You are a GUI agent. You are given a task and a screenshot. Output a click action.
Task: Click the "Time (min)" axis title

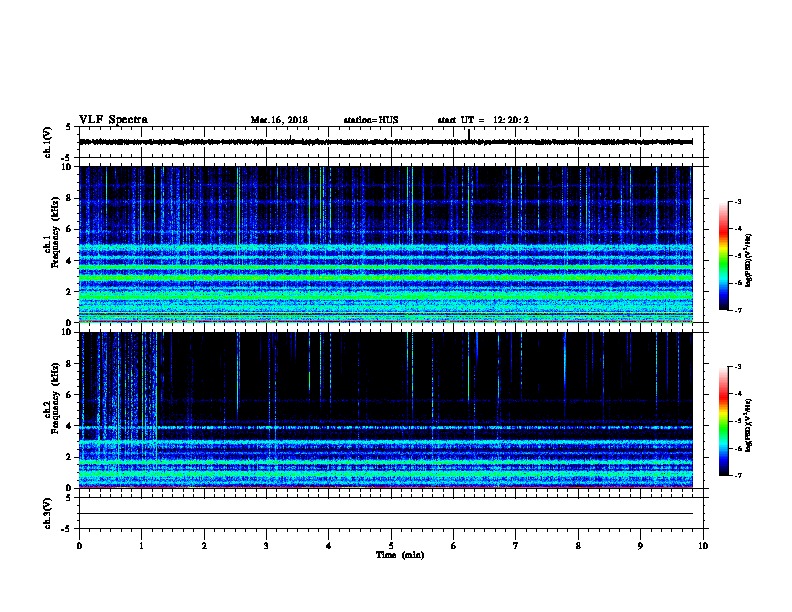click(400, 555)
